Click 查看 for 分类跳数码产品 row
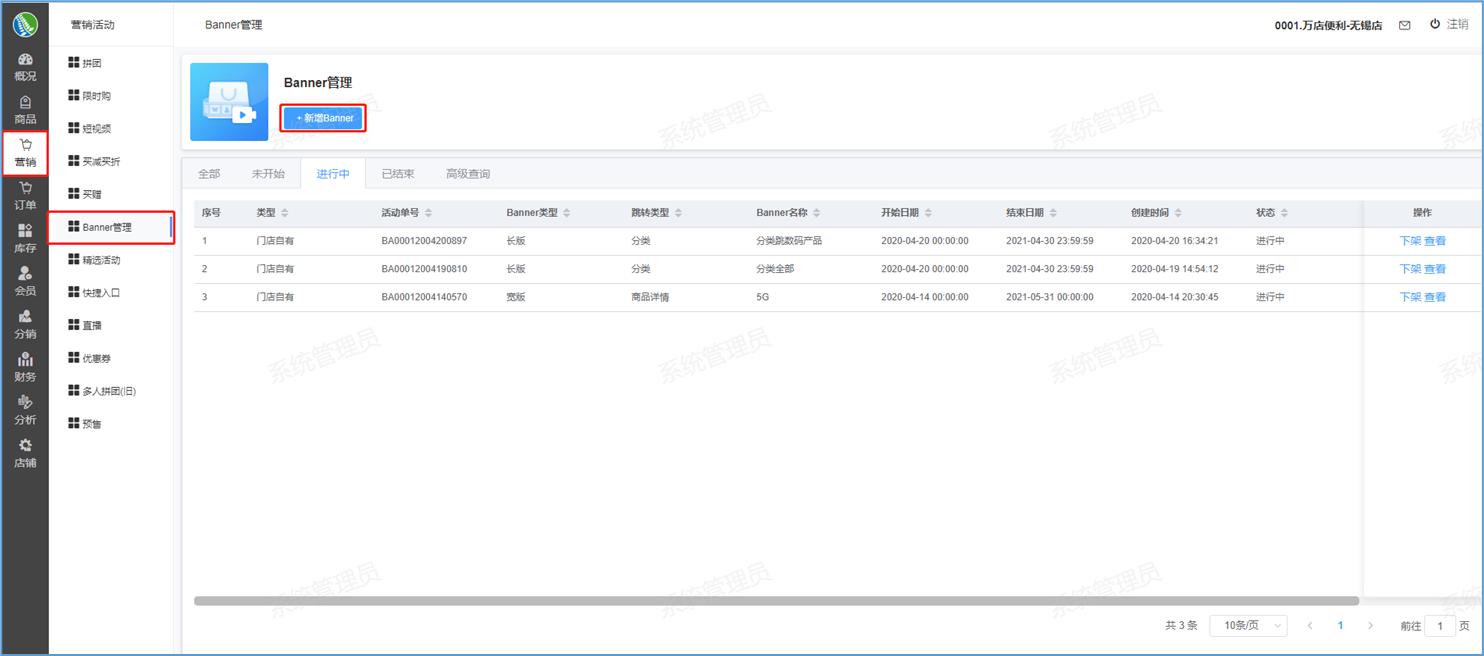The width and height of the screenshot is (1484, 656). tap(1435, 241)
